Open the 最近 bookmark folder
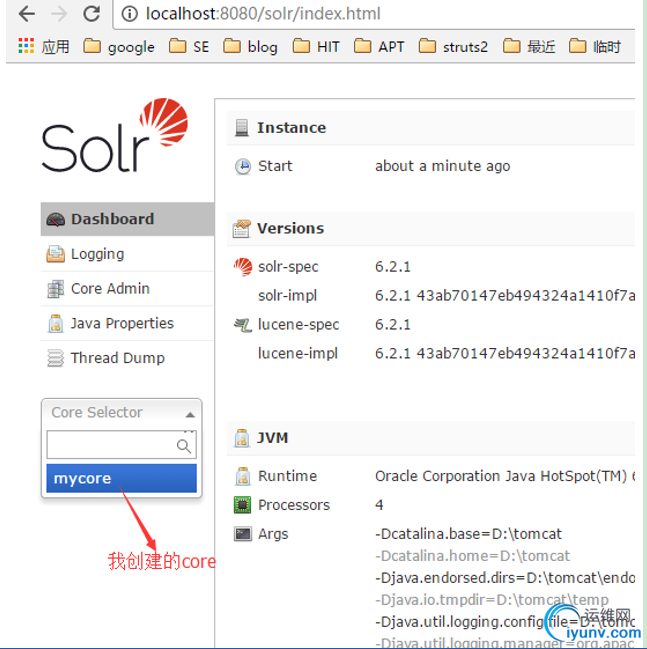Screen dimensions: 647x649 point(529,46)
